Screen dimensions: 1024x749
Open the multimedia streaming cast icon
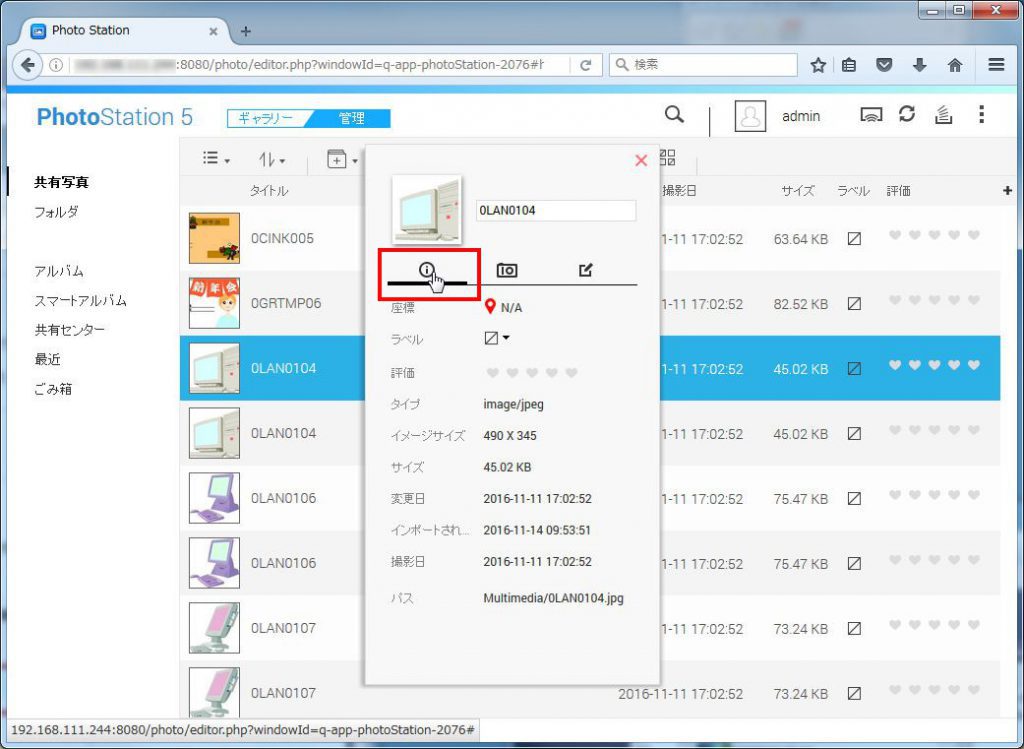[871, 115]
